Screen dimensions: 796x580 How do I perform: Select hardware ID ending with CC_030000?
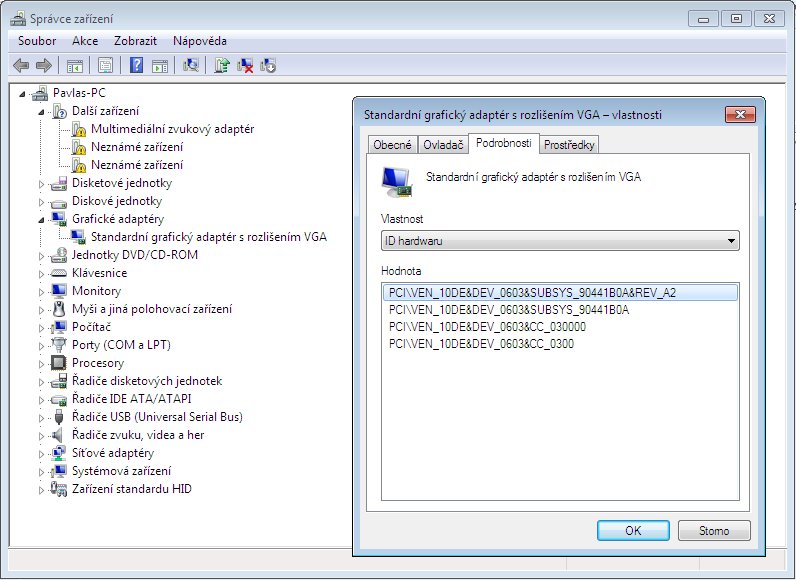point(487,327)
